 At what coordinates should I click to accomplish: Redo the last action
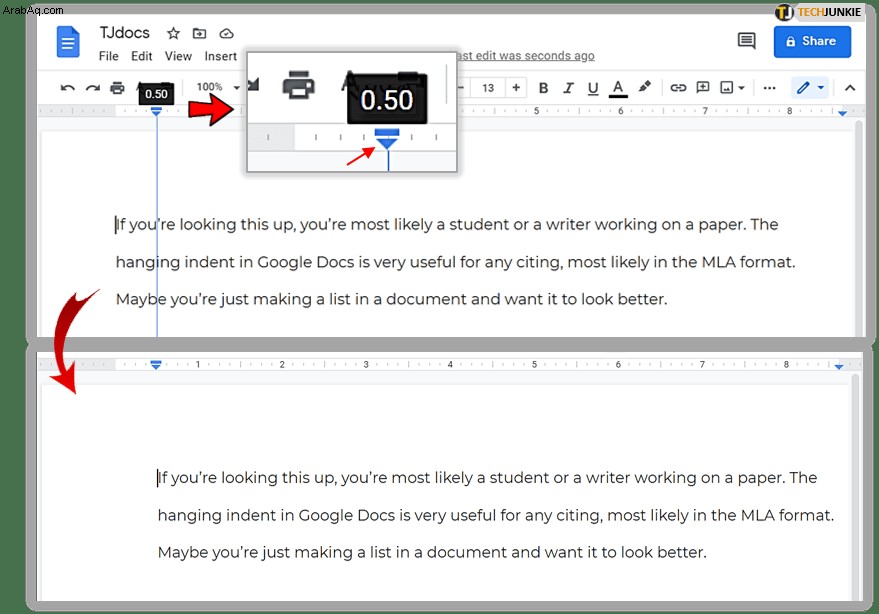(92, 87)
